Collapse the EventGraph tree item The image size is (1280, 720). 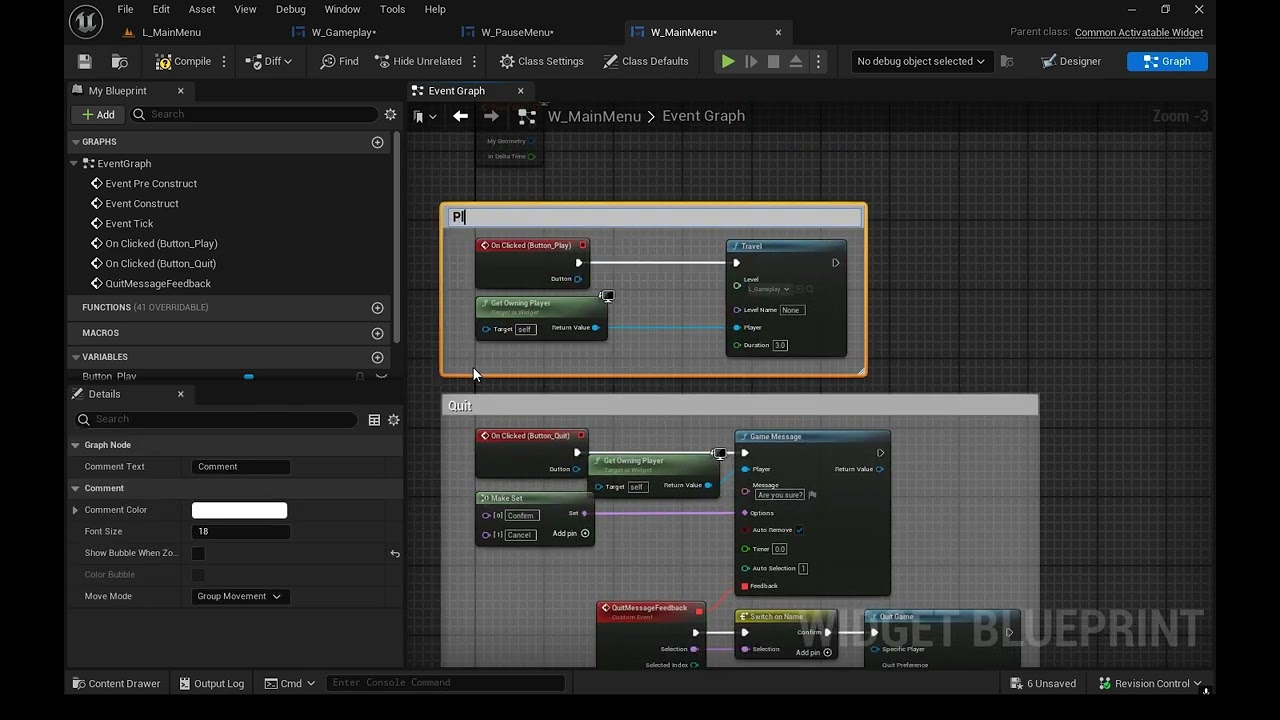74,163
